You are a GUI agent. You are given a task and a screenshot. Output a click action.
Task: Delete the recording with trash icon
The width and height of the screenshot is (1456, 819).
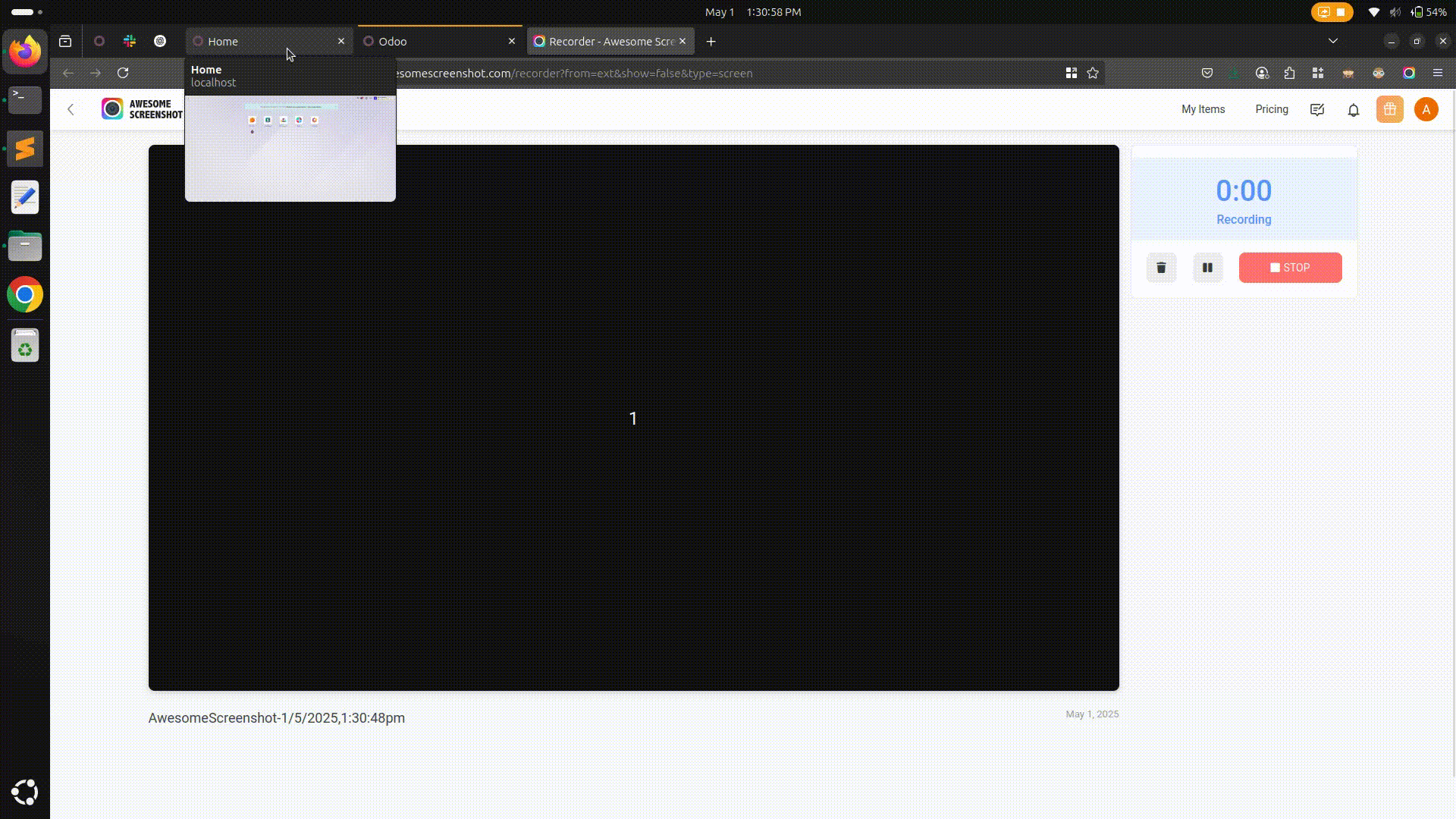[1161, 268]
